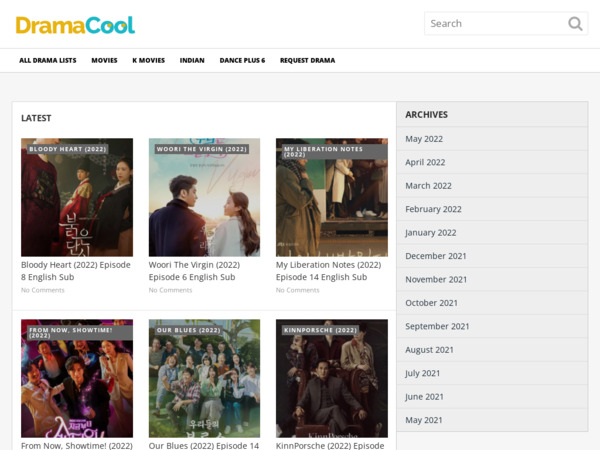Go to K Movies section
600x450 pixels.
pyautogui.click(x=148, y=60)
